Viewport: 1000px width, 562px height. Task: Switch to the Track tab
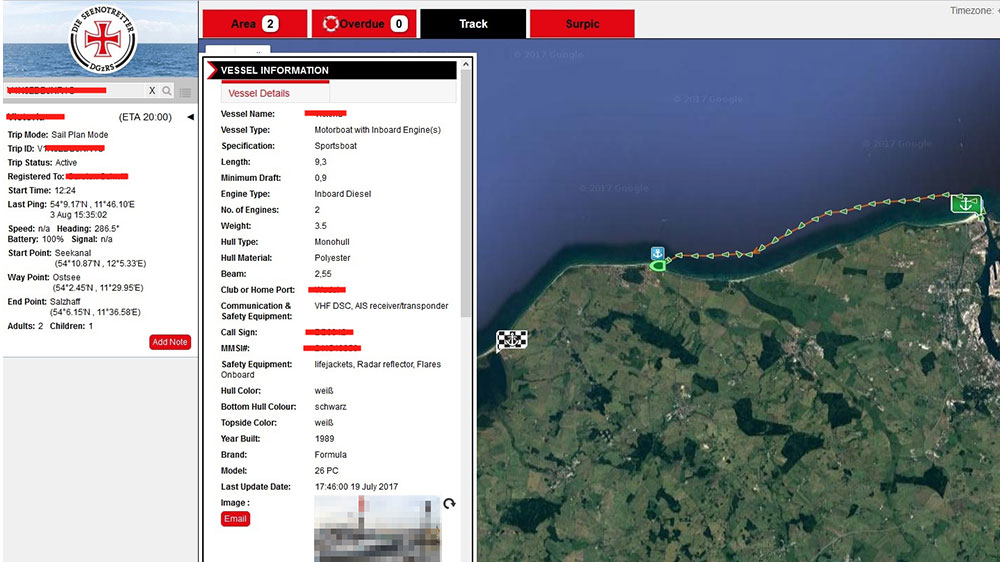coord(473,24)
